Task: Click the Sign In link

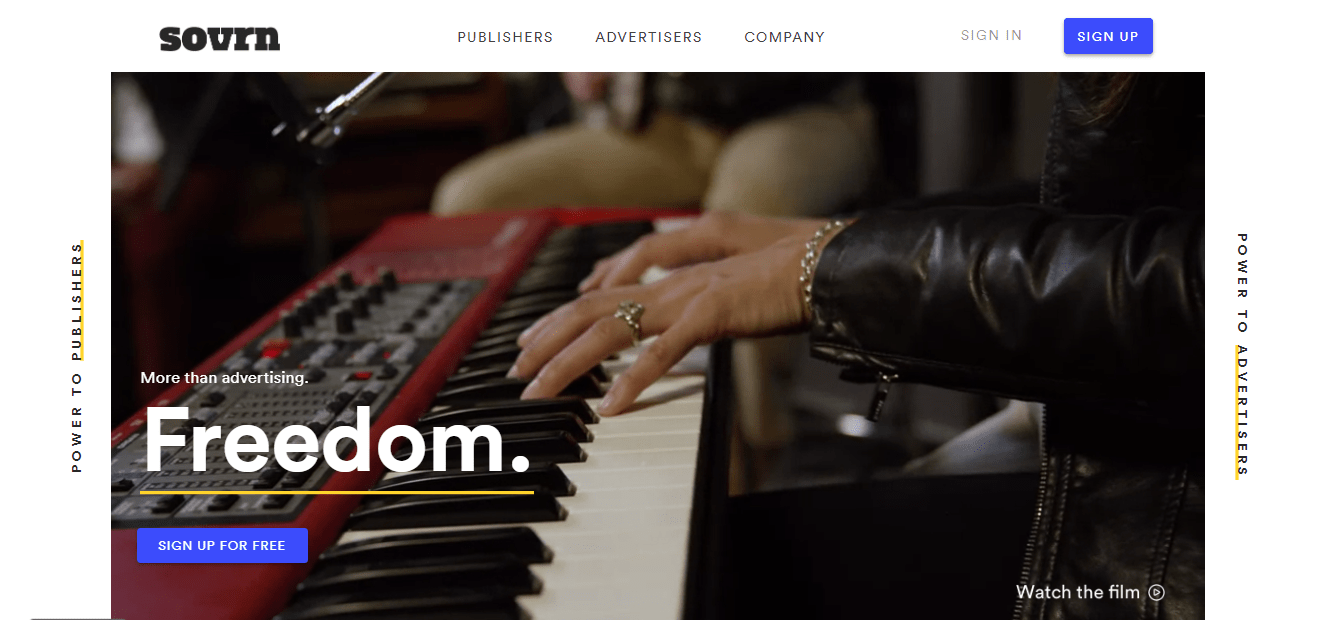Action: (x=992, y=35)
